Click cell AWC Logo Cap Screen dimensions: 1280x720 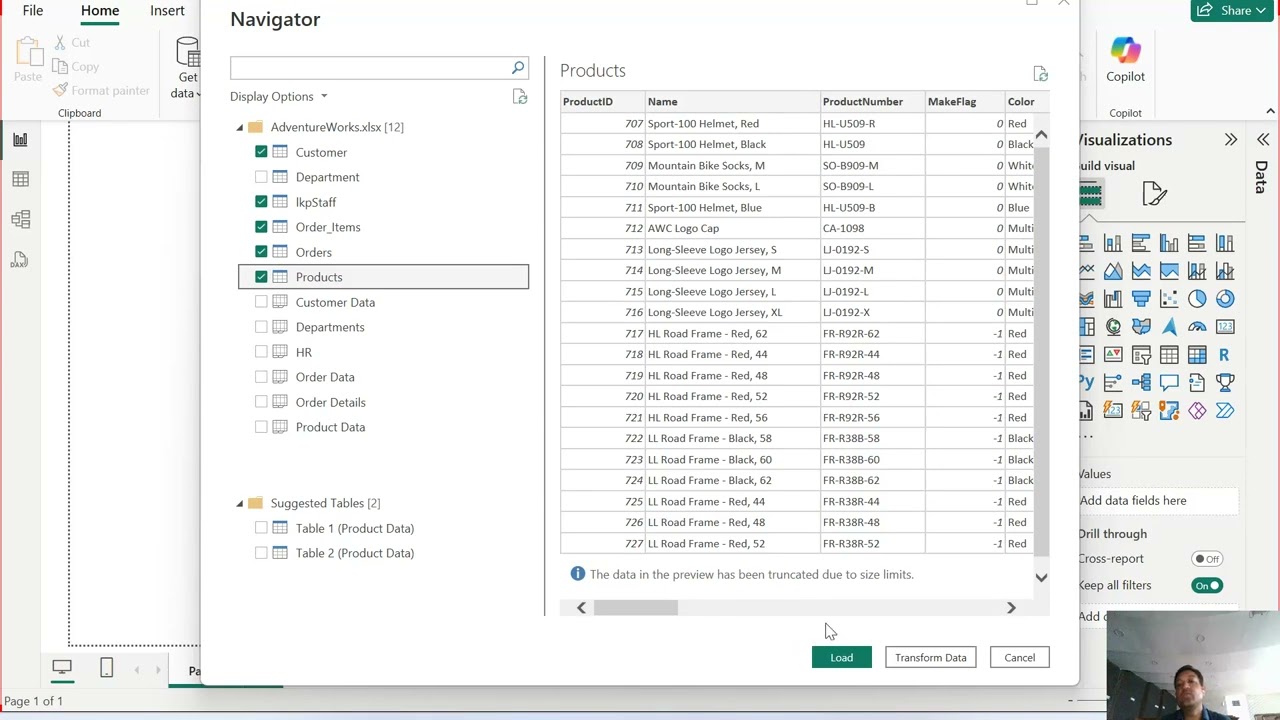(x=732, y=228)
